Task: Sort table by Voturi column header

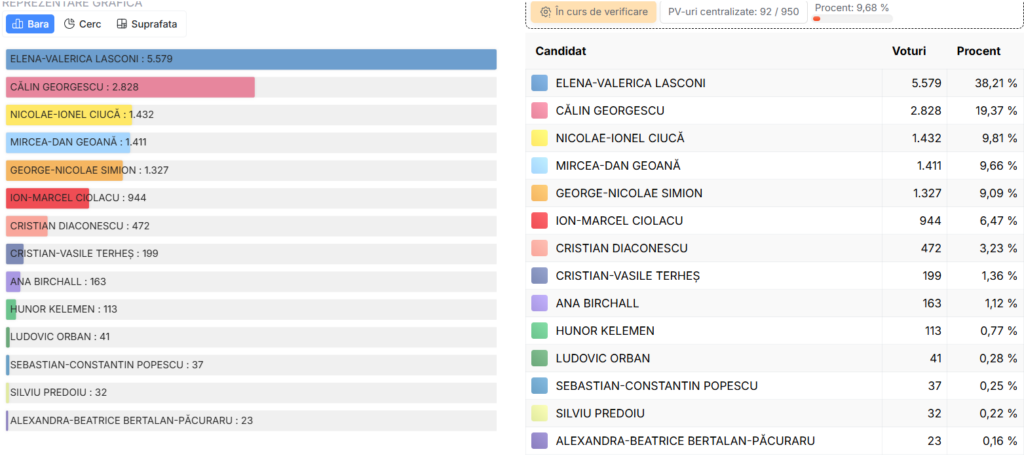Action: (x=909, y=50)
